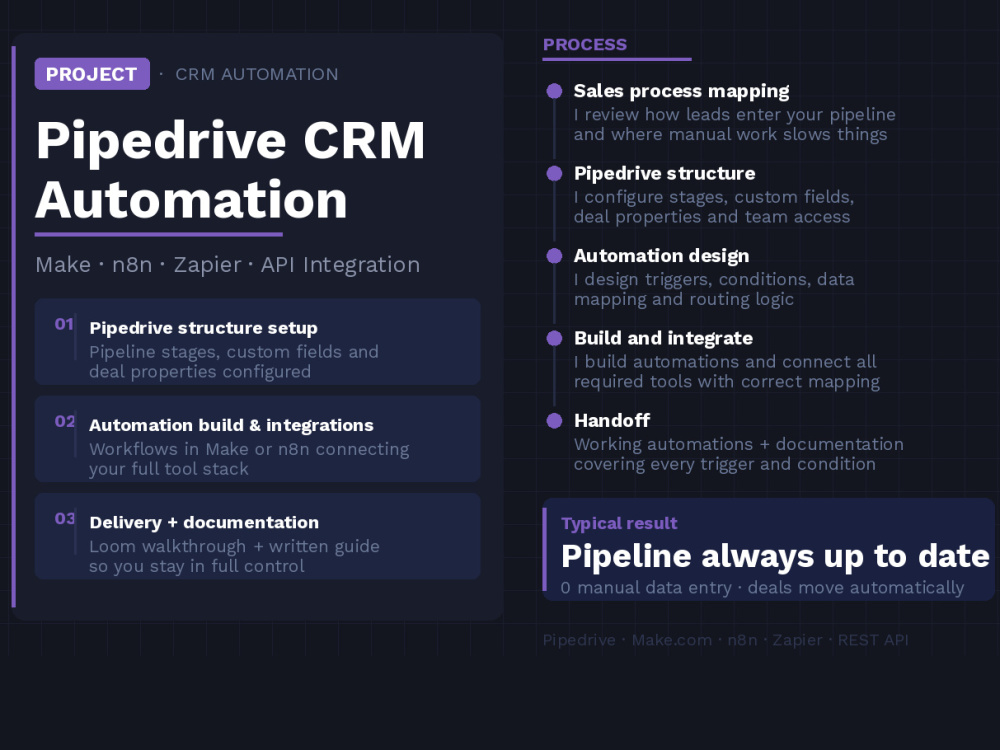Click the Build and integrate bullet dot

tap(554, 338)
